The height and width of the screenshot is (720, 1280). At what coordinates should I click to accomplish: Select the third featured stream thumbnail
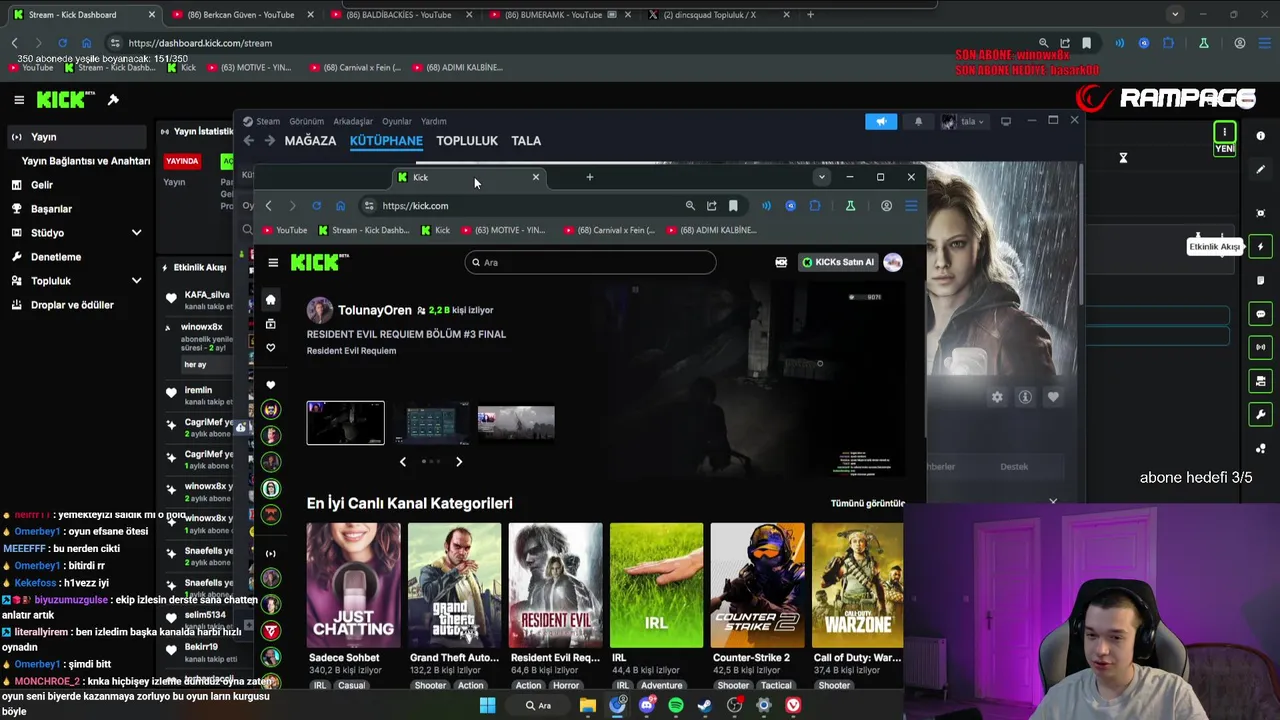(516, 423)
